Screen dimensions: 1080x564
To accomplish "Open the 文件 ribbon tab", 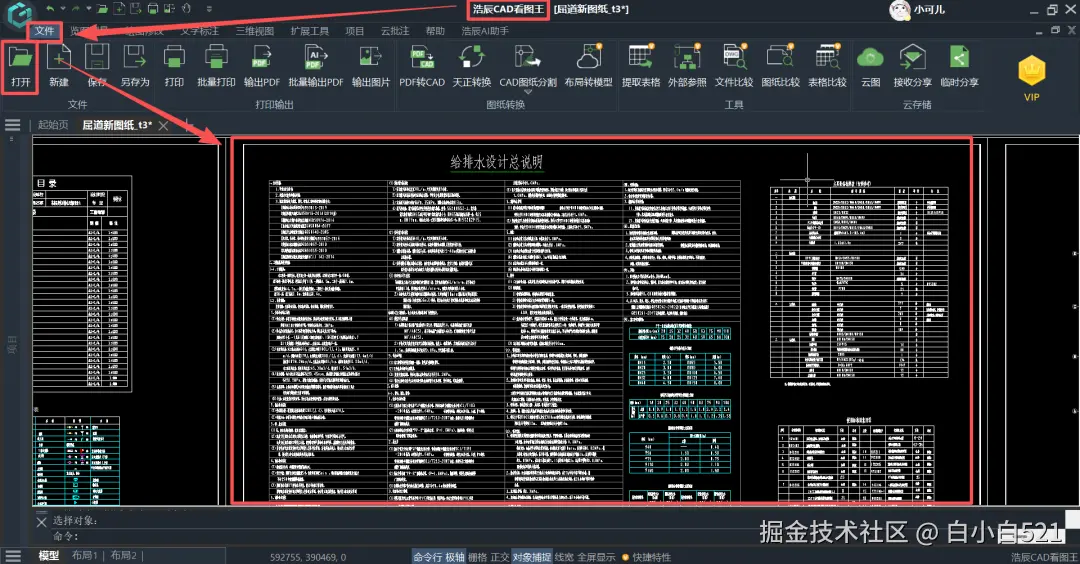I will click(45, 31).
